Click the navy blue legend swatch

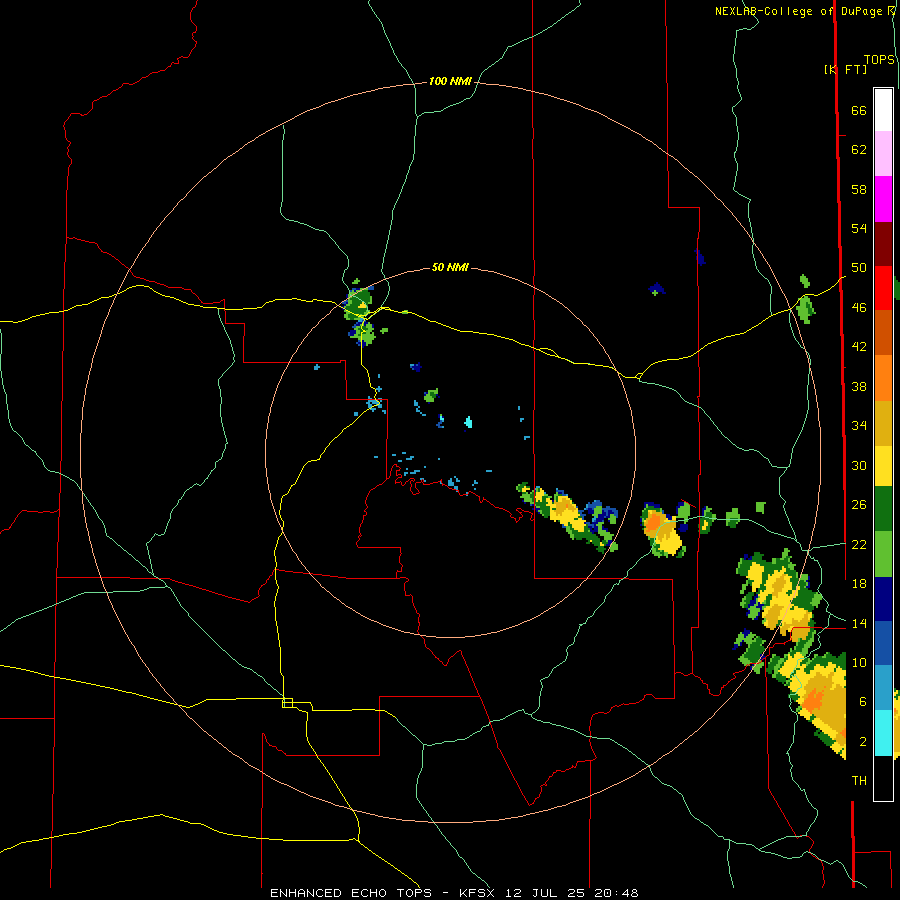883,599
